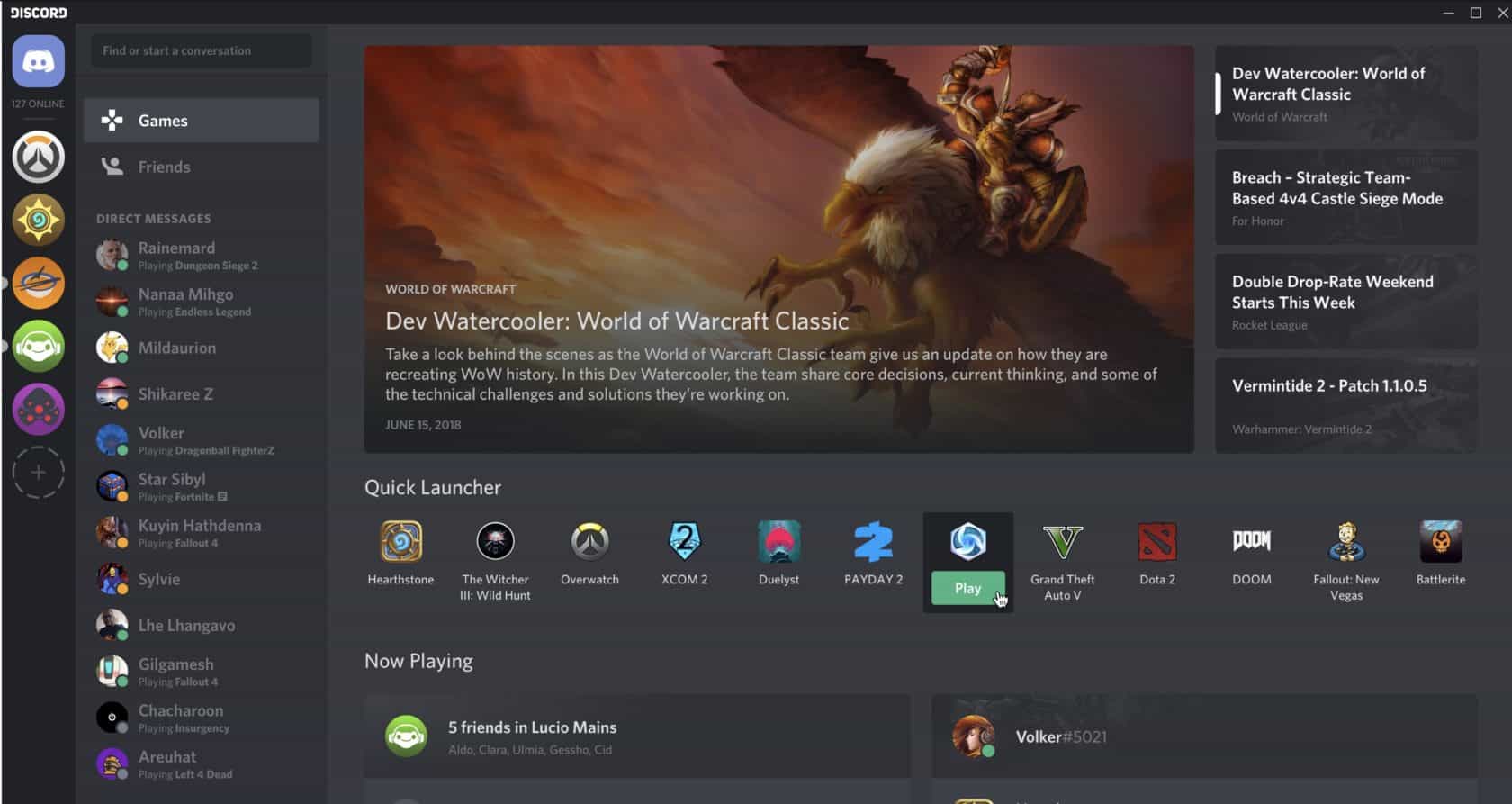Viewport: 1512px width, 804px height.
Task: Maximize the Discord window
Action: (x=1476, y=13)
